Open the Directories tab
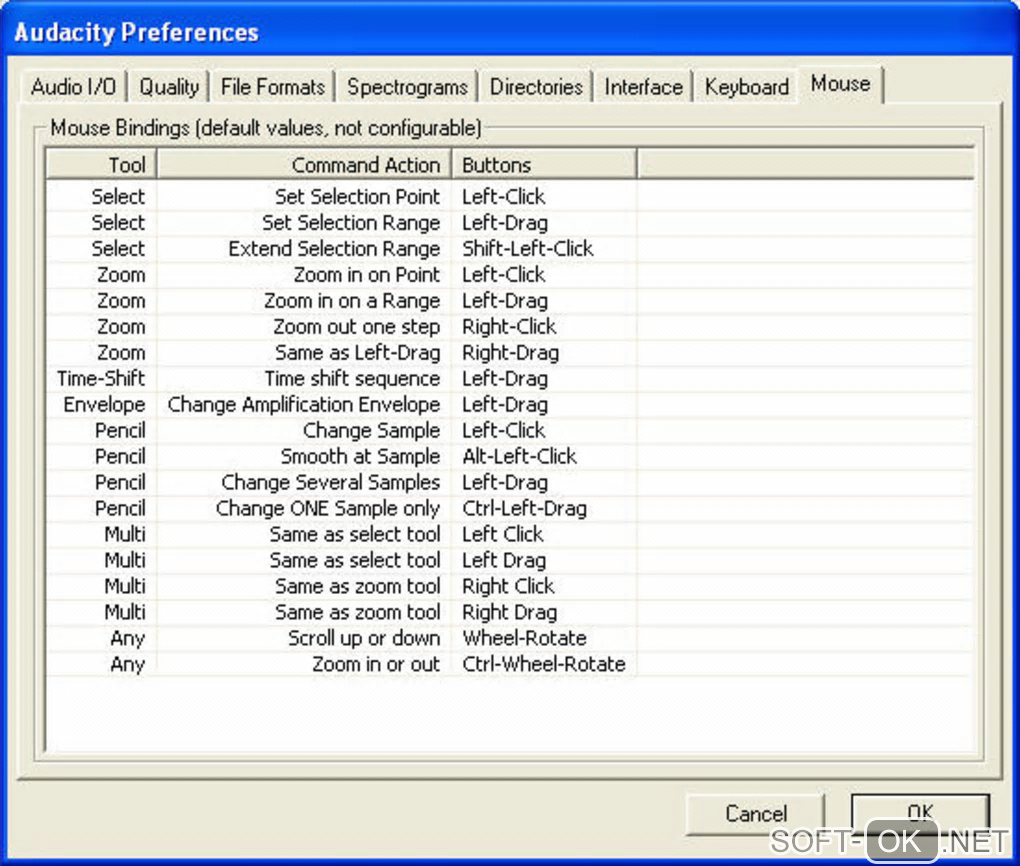The width and height of the screenshot is (1020, 866). [536, 87]
